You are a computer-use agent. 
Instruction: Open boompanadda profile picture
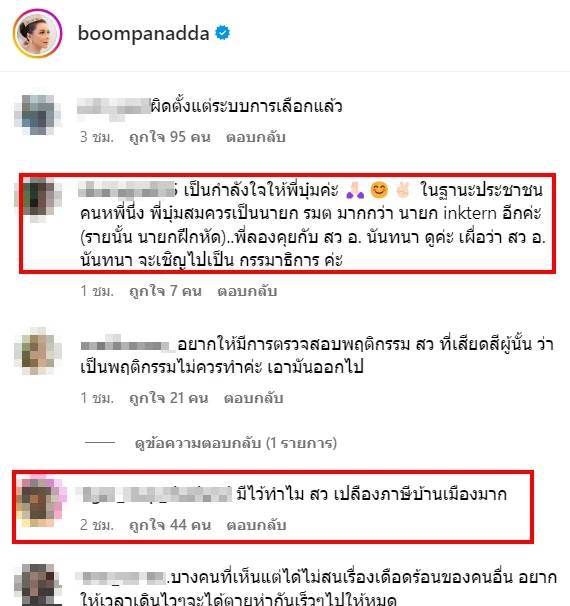click(37, 33)
